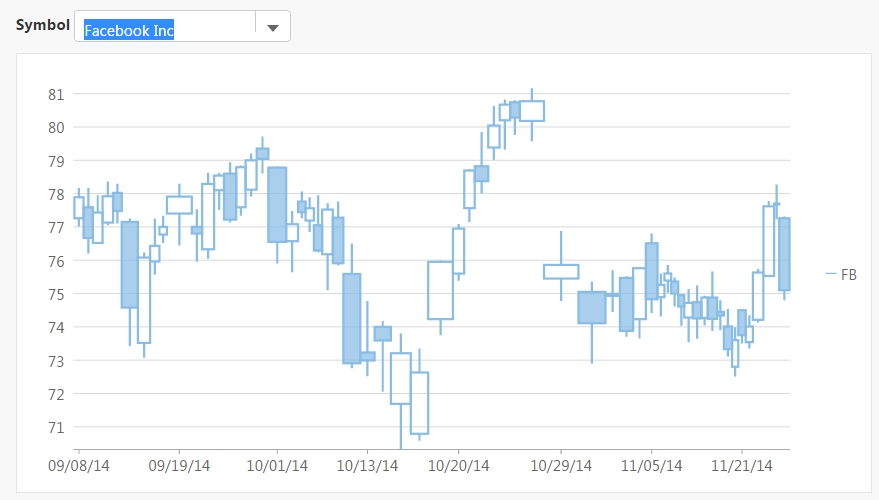Click the 11/05/14 x-axis date label
This screenshot has width=879, height=500.
coord(651,466)
